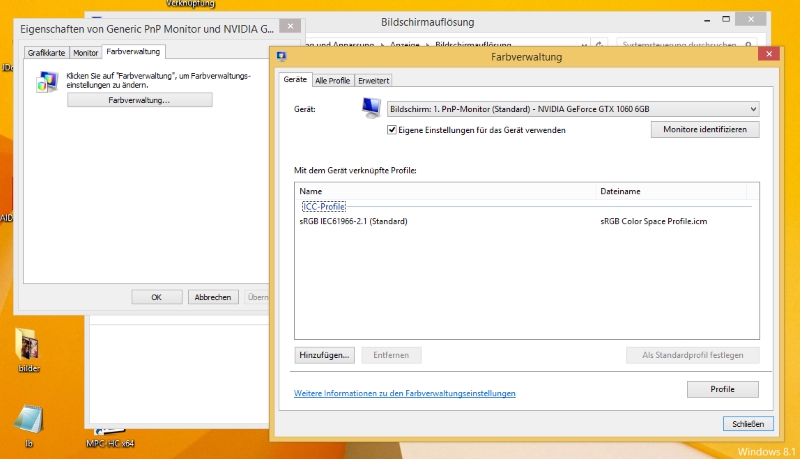Minimize the Bildschirmauflösung window
The width and height of the screenshot is (800, 459).
tap(707, 20)
